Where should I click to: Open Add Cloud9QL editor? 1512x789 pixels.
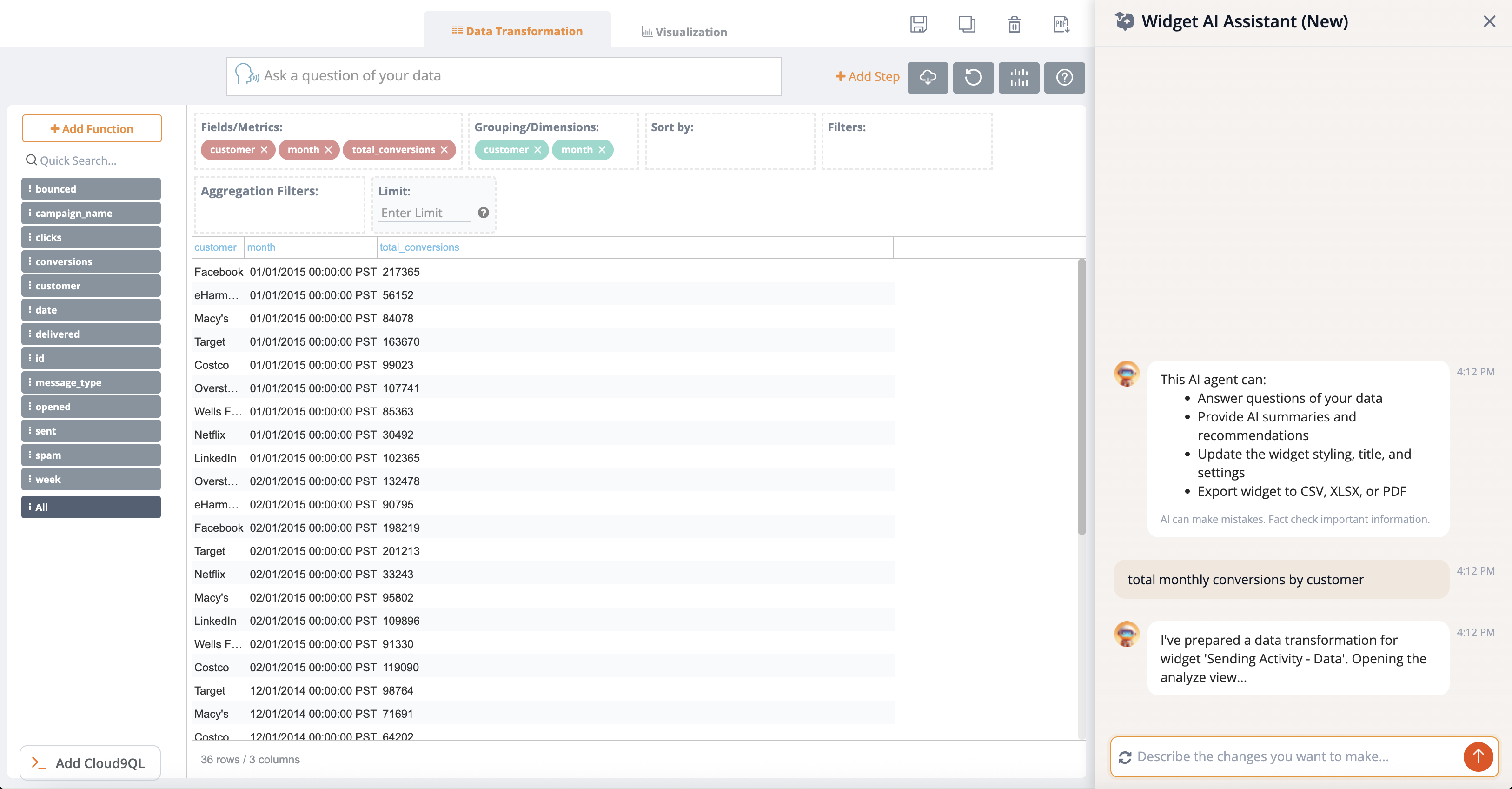click(x=90, y=762)
